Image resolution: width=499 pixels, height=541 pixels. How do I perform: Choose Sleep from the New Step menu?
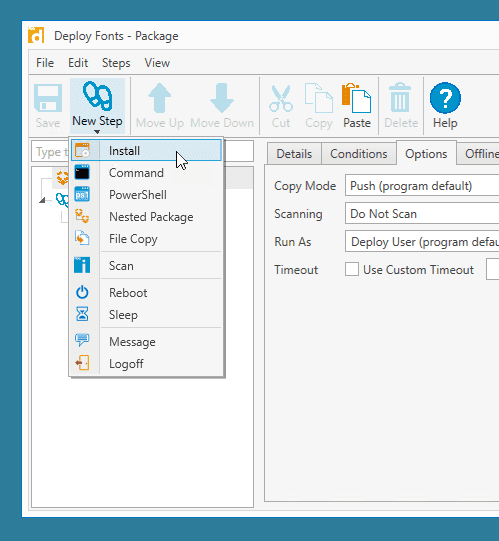coord(146,315)
